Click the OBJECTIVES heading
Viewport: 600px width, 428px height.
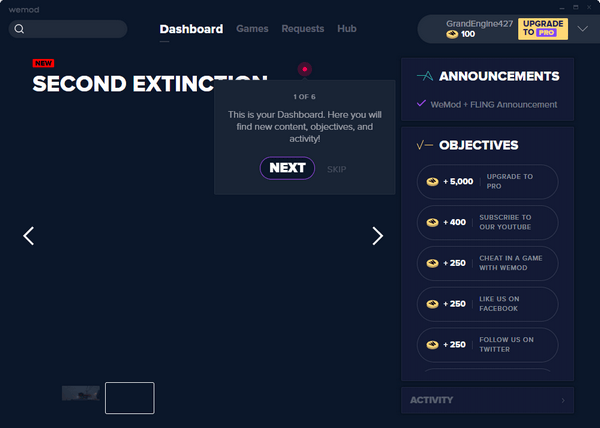478,145
